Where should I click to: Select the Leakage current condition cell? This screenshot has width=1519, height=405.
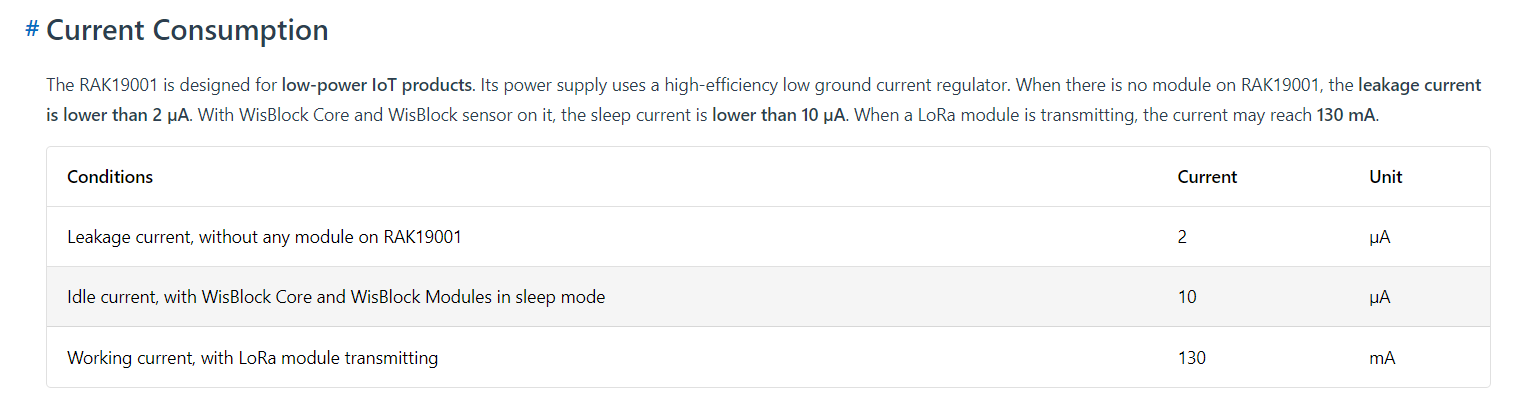click(x=264, y=237)
